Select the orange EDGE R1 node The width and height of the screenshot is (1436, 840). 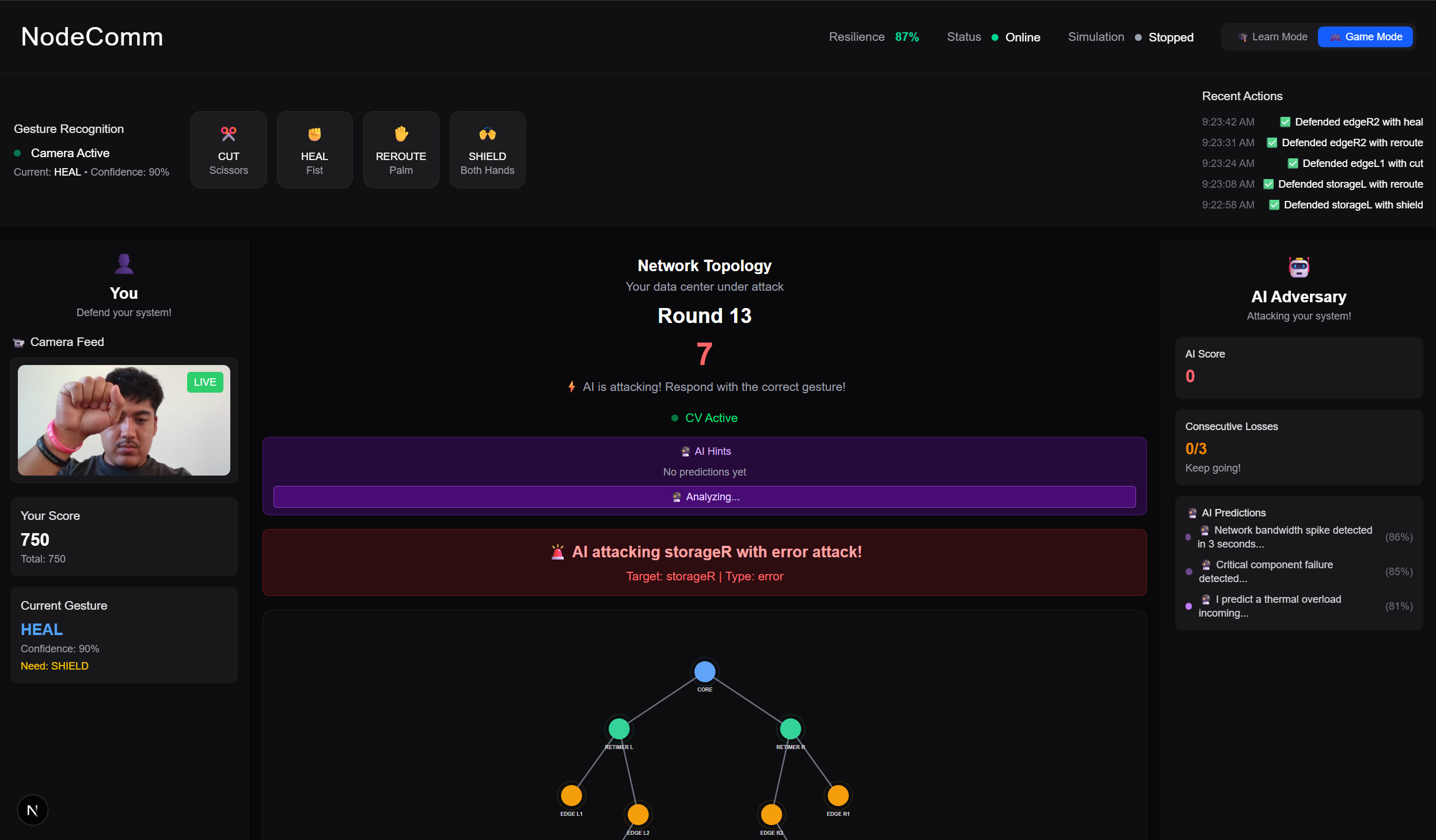[838, 795]
